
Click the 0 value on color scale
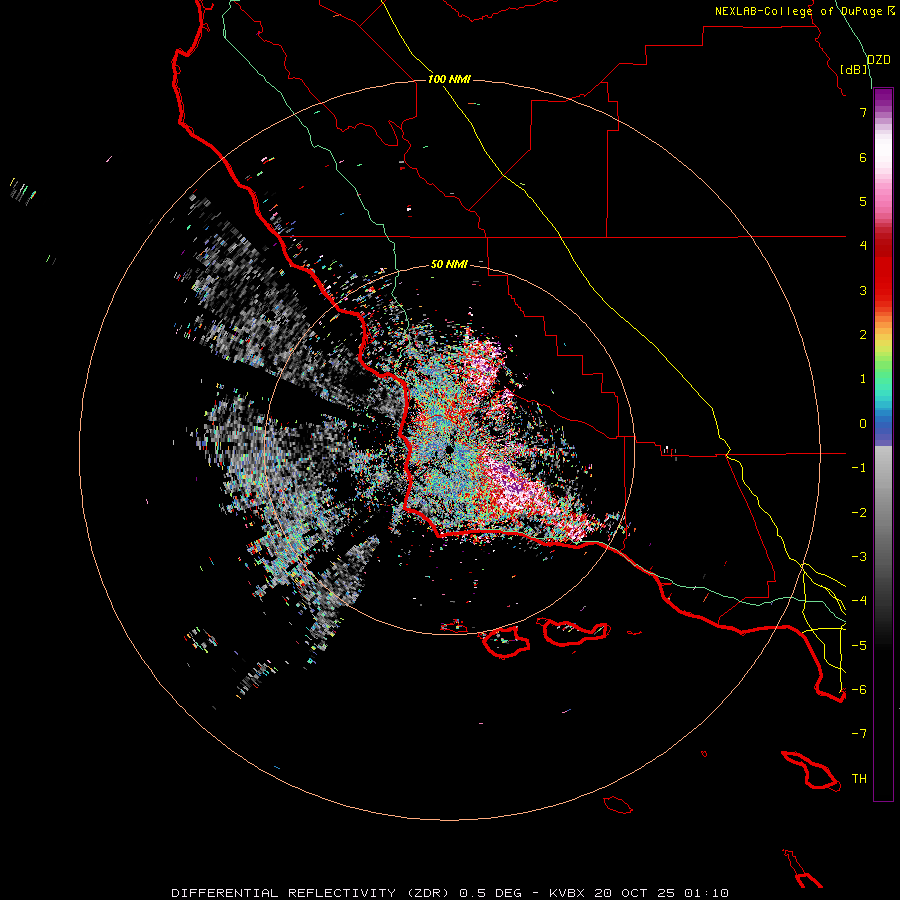click(863, 424)
